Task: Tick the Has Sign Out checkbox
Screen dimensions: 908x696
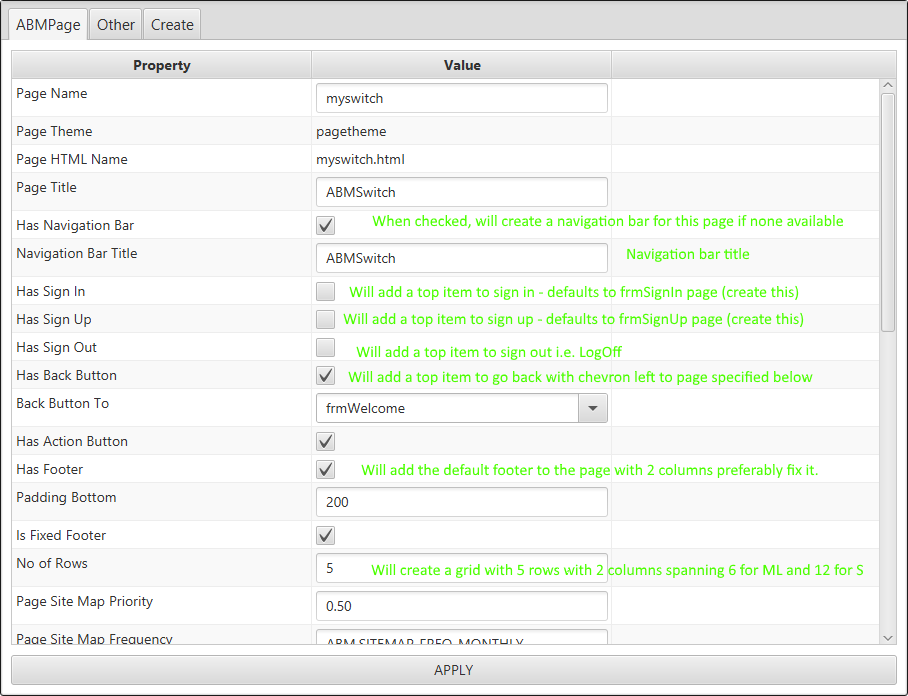Action: [325, 348]
